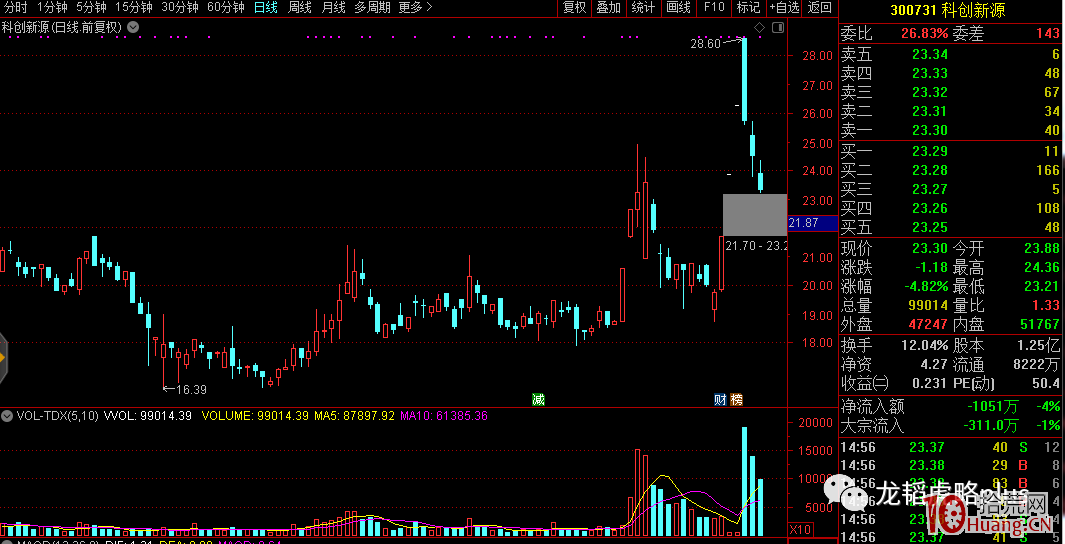Switch to 月线 monthly chart

click(x=333, y=8)
